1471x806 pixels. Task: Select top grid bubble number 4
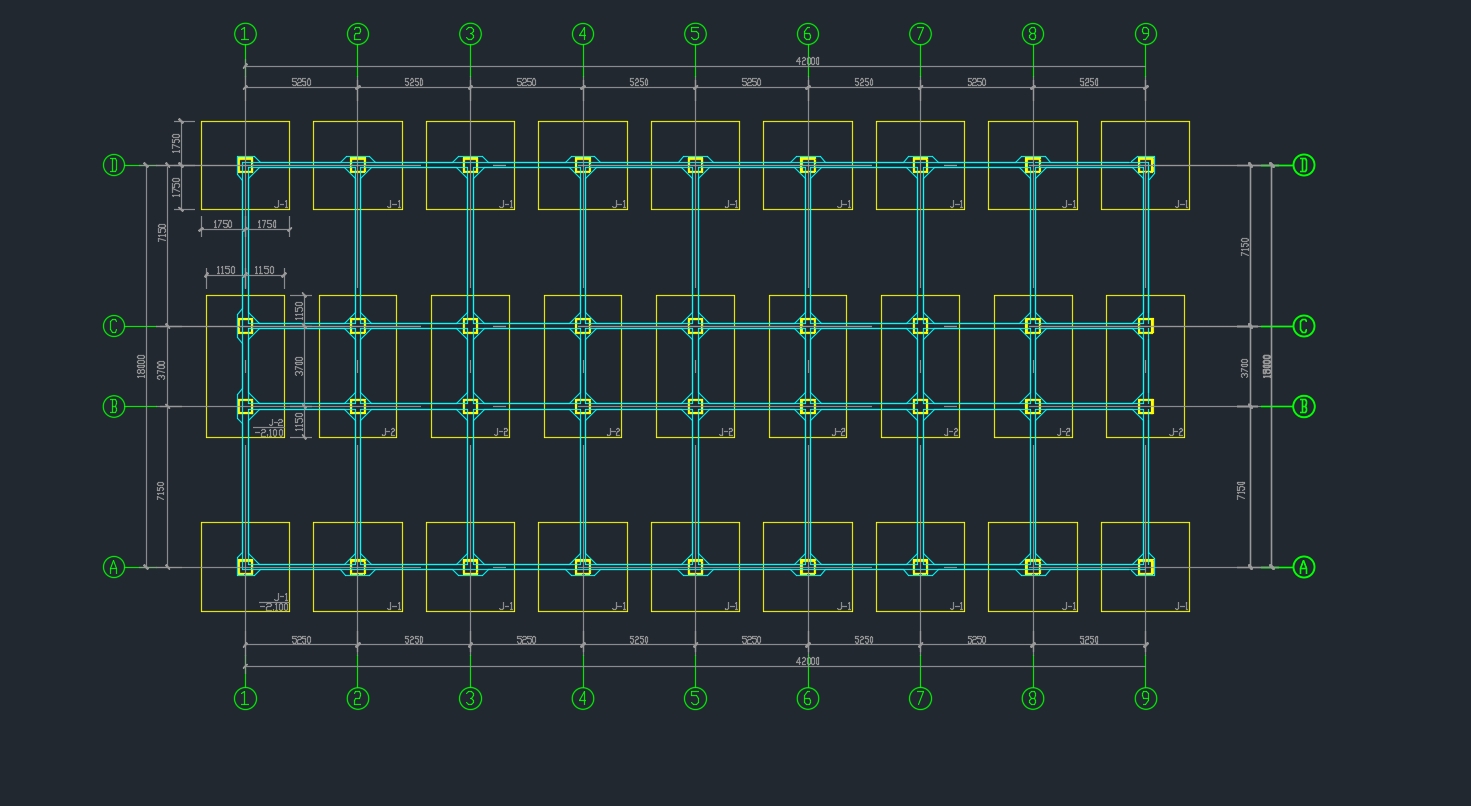(583, 34)
